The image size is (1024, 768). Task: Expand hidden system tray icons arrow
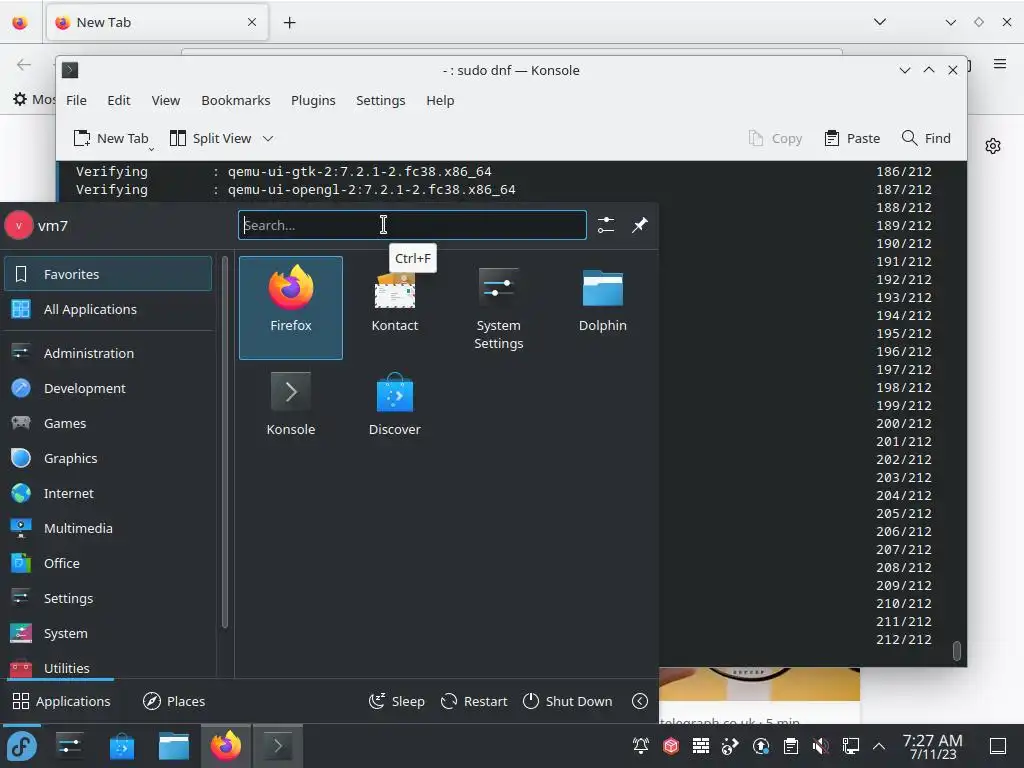[x=879, y=746]
